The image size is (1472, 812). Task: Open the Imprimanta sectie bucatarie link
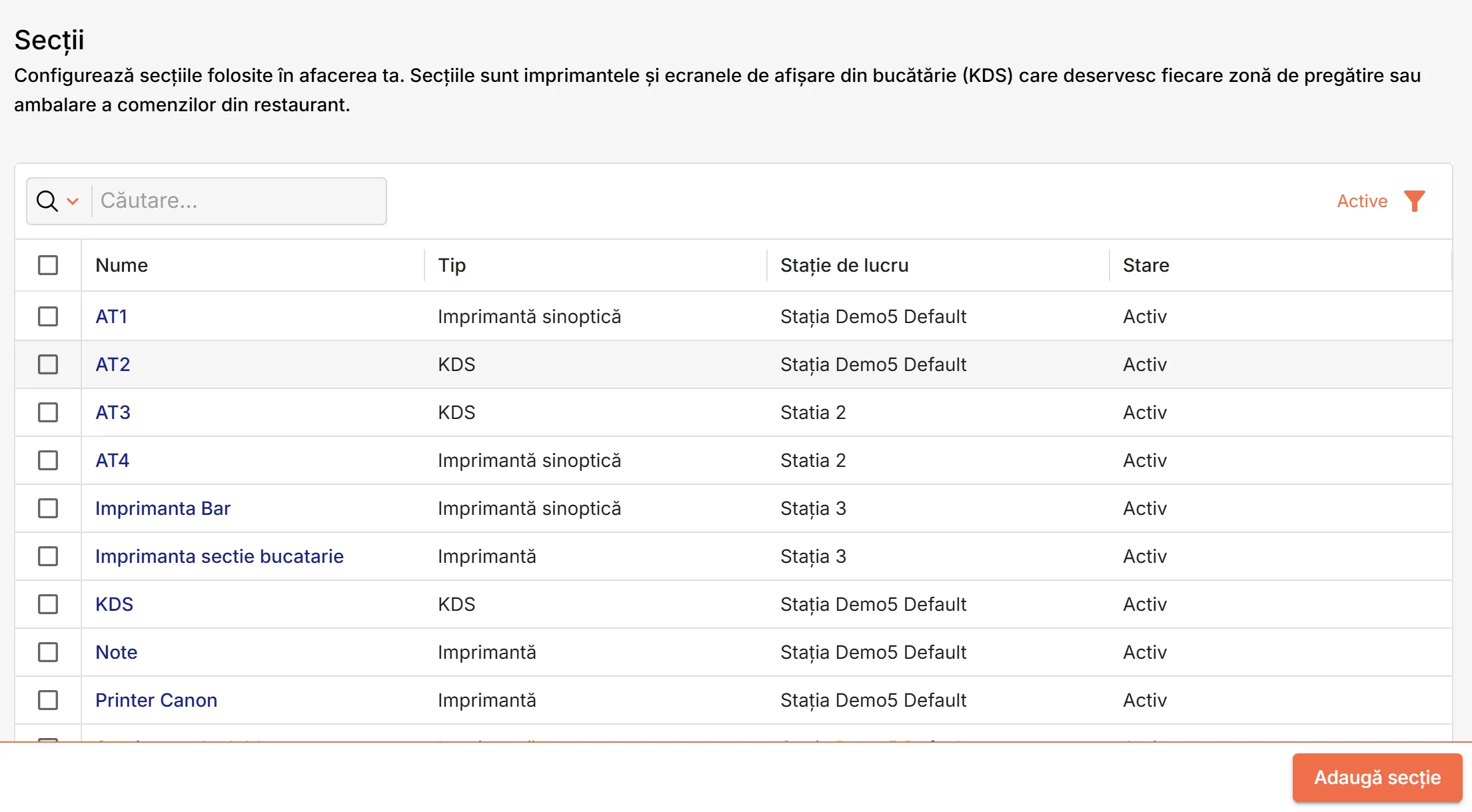[x=219, y=556]
